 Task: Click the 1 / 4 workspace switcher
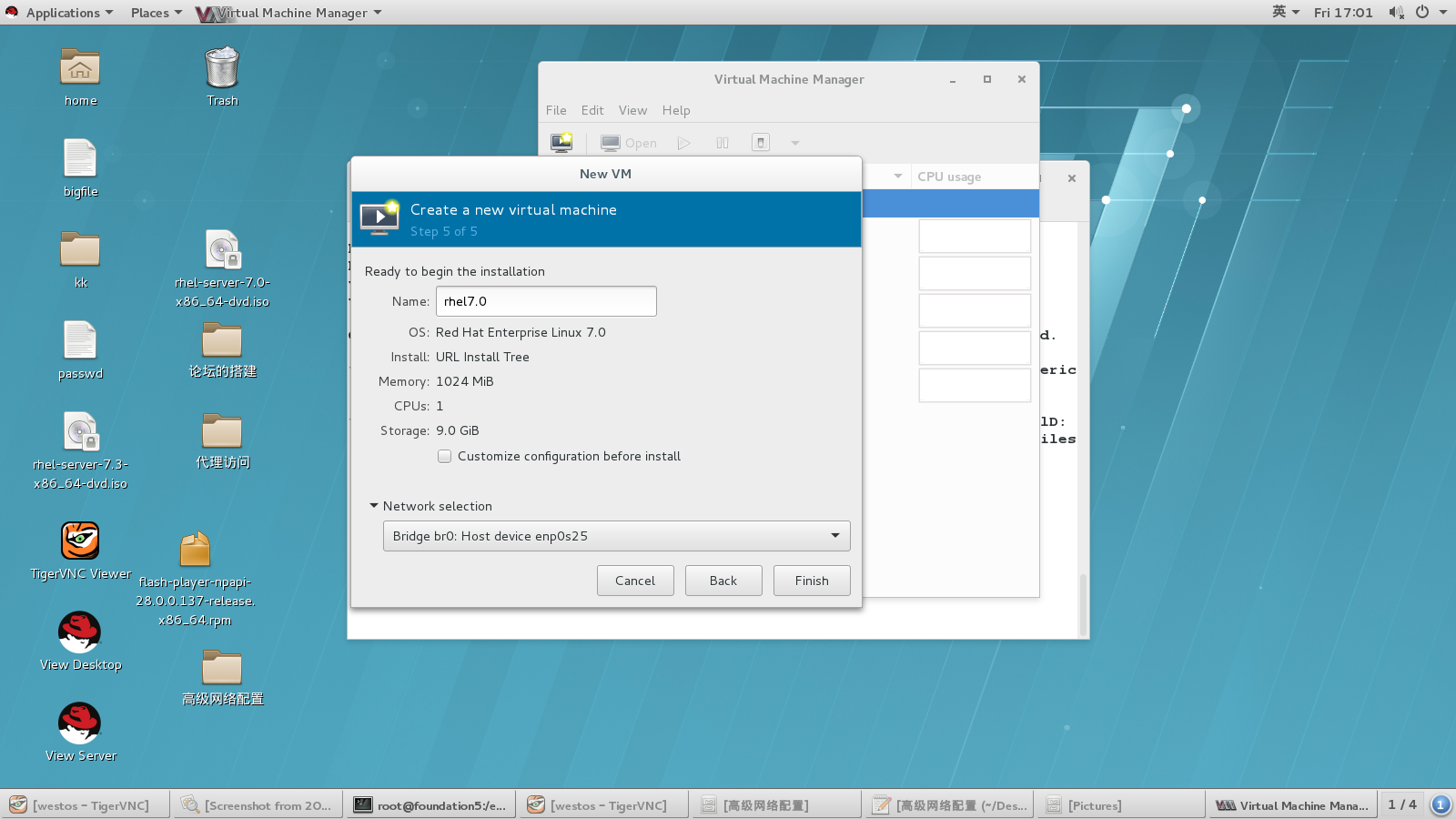1401,804
